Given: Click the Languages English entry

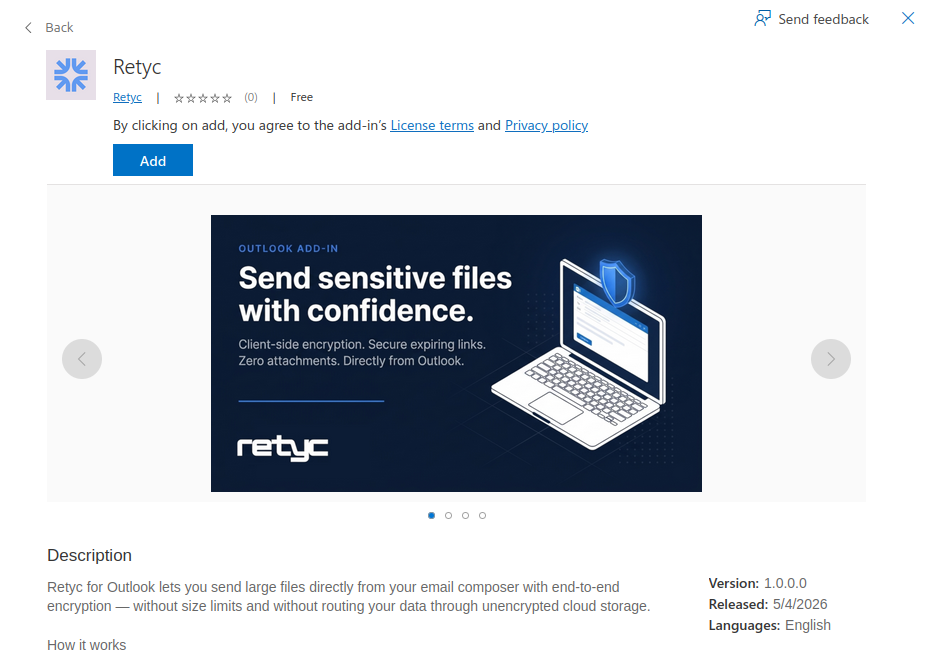Looking at the screenshot, I should point(769,625).
